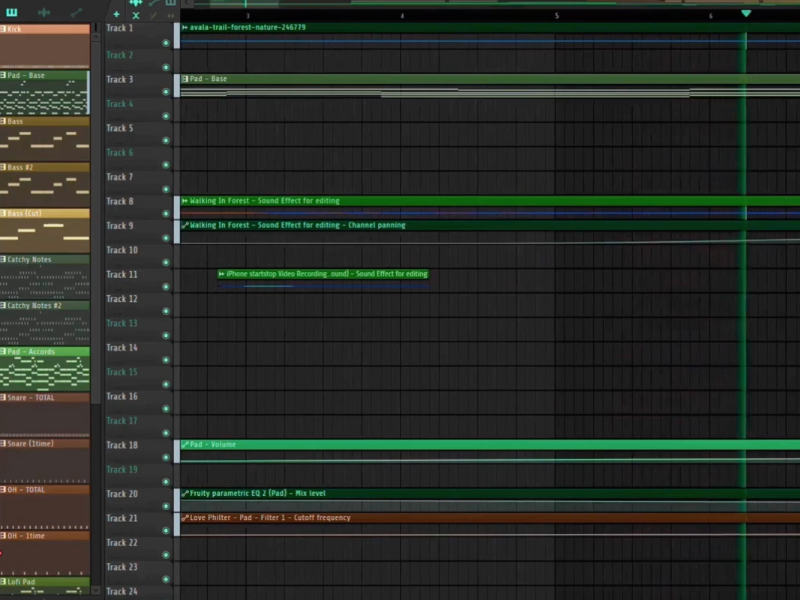Show automation clips in the picker panel
800x600 pixels.
pos(76,12)
